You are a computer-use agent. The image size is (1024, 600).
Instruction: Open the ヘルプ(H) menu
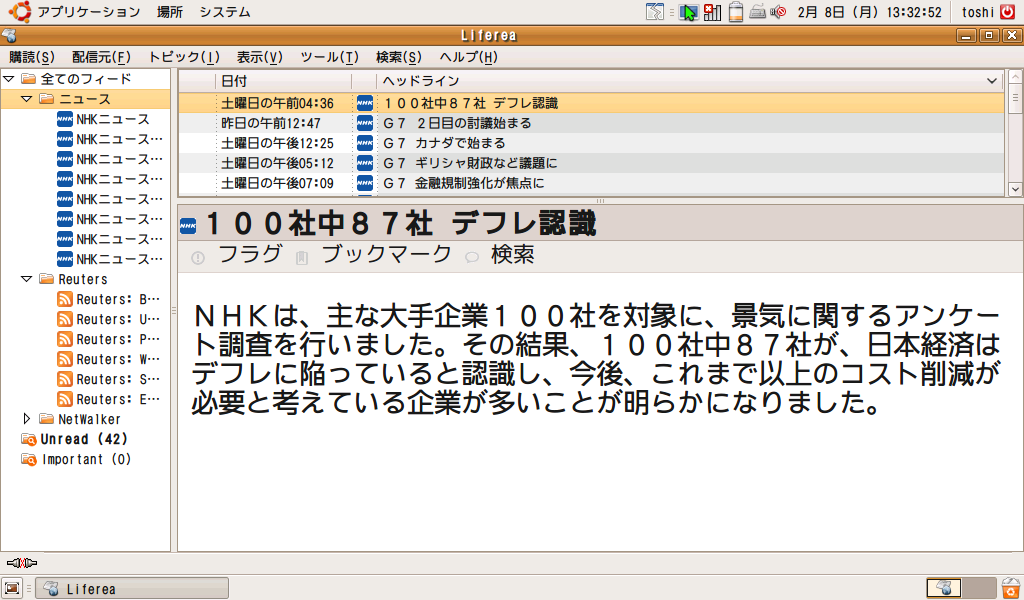pos(468,57)
